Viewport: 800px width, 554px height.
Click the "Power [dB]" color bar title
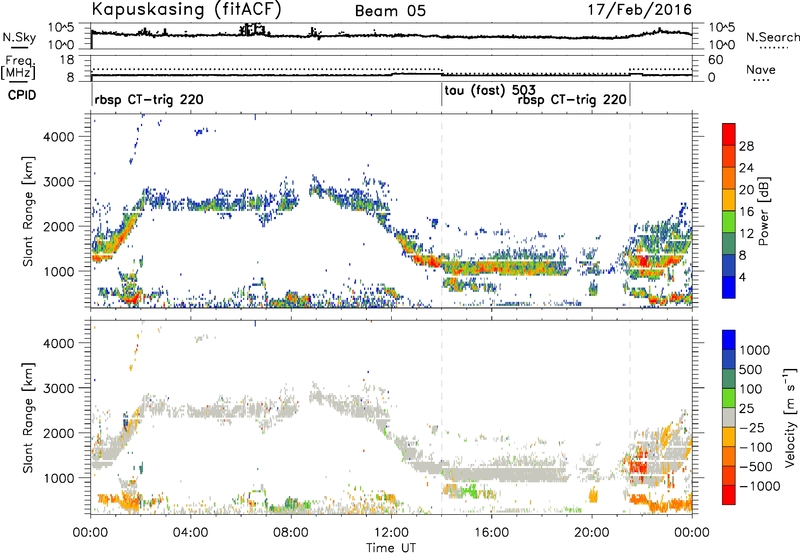pyautogui.click(x=763, y=211)
